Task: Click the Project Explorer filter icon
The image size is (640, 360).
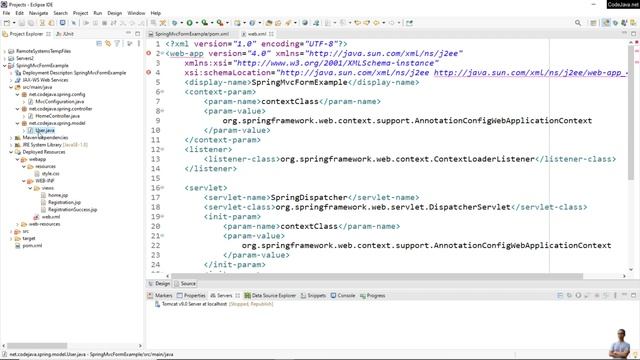Action: 117,43
